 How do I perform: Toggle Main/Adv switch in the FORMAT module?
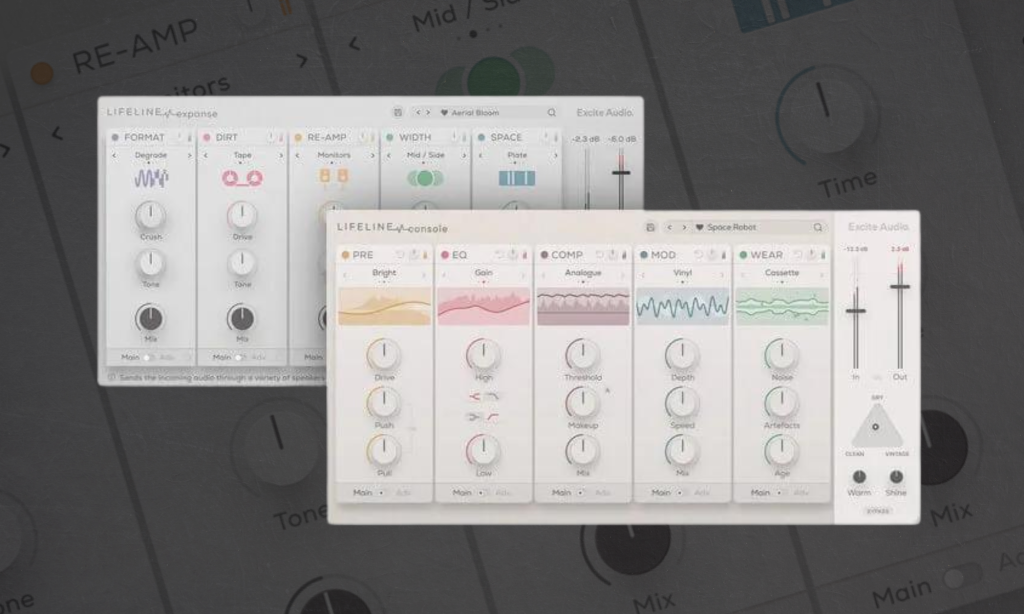(147, 357)
